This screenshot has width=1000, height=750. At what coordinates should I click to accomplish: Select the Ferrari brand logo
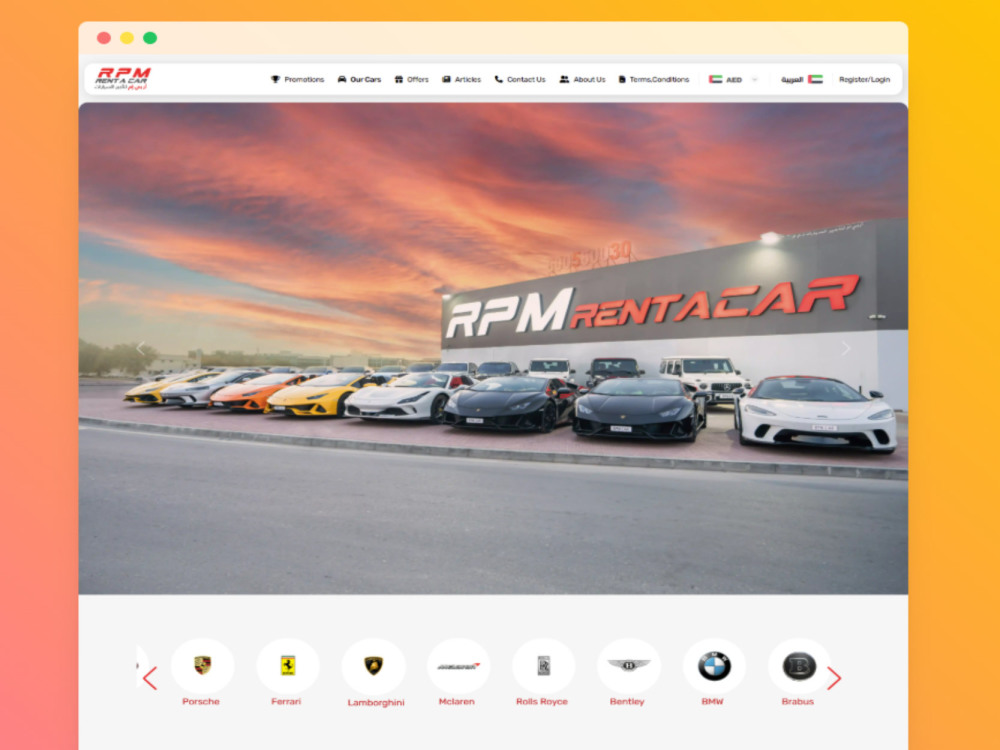(x=288, y=666)
